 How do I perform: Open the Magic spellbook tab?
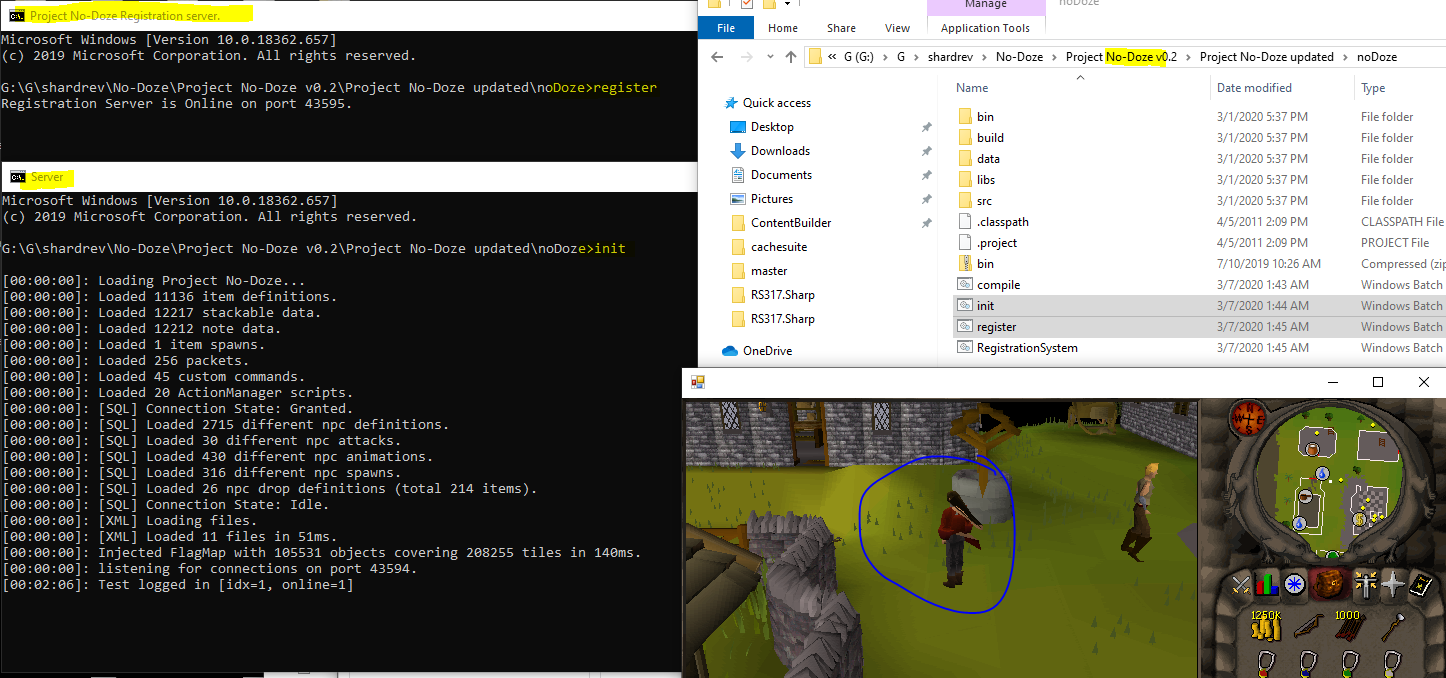(1421, 584)
